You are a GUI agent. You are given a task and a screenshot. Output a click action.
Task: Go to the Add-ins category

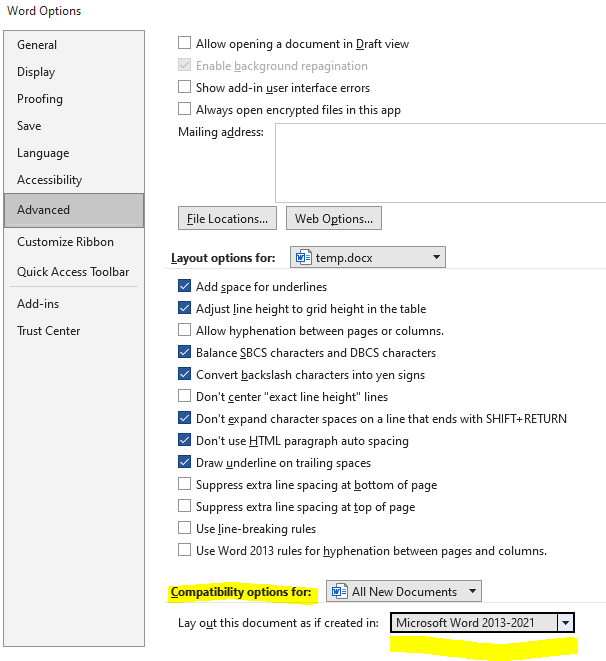38,304
